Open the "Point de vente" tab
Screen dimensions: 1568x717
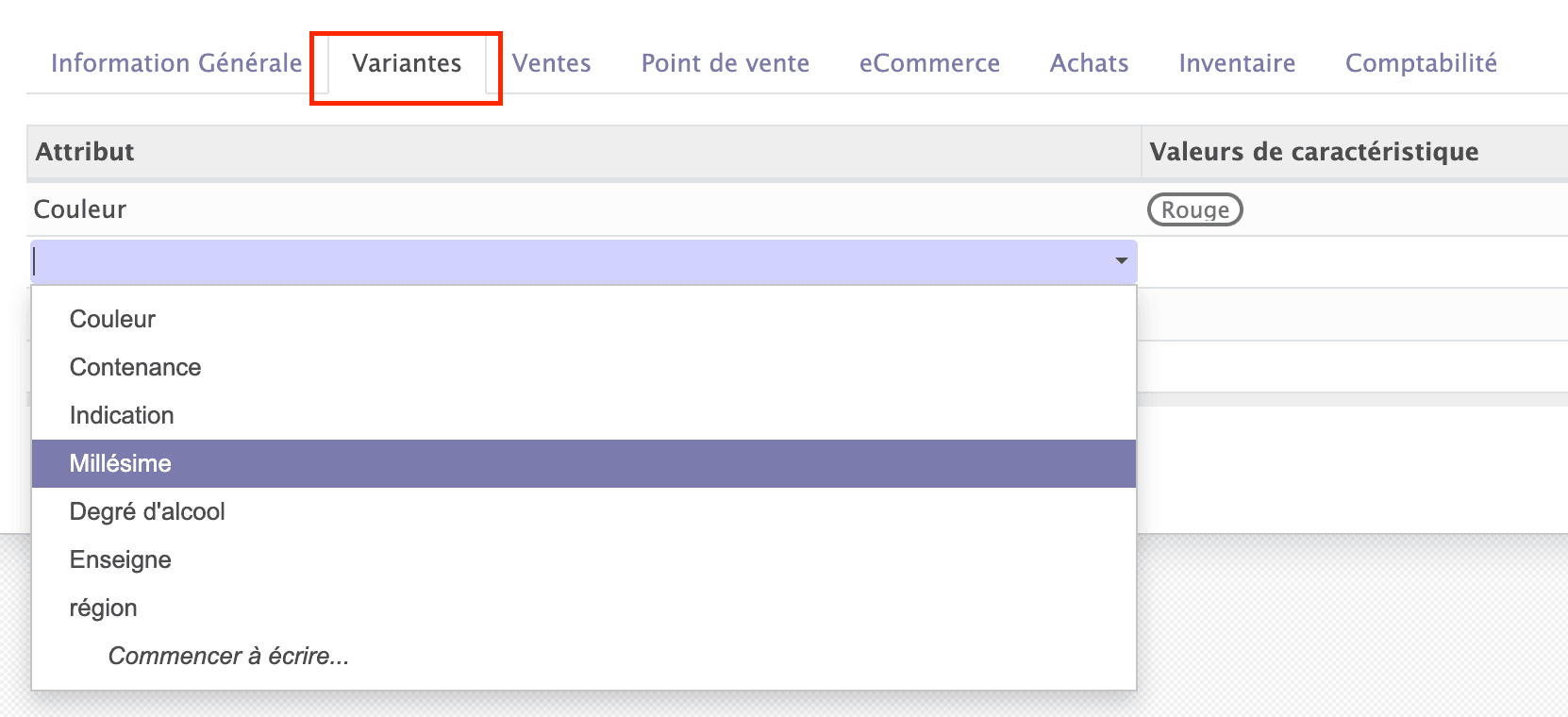point(725,63)
